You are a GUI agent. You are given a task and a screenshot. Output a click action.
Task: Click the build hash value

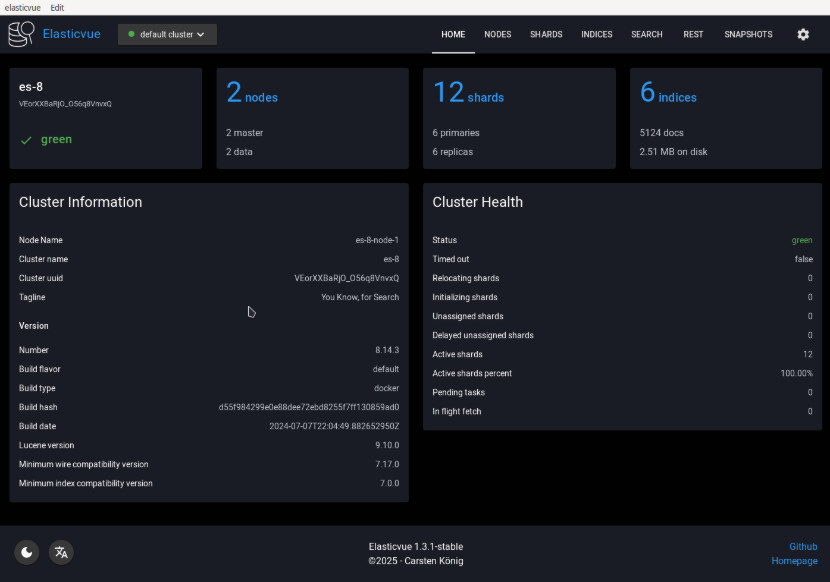[x=309, y=407]
